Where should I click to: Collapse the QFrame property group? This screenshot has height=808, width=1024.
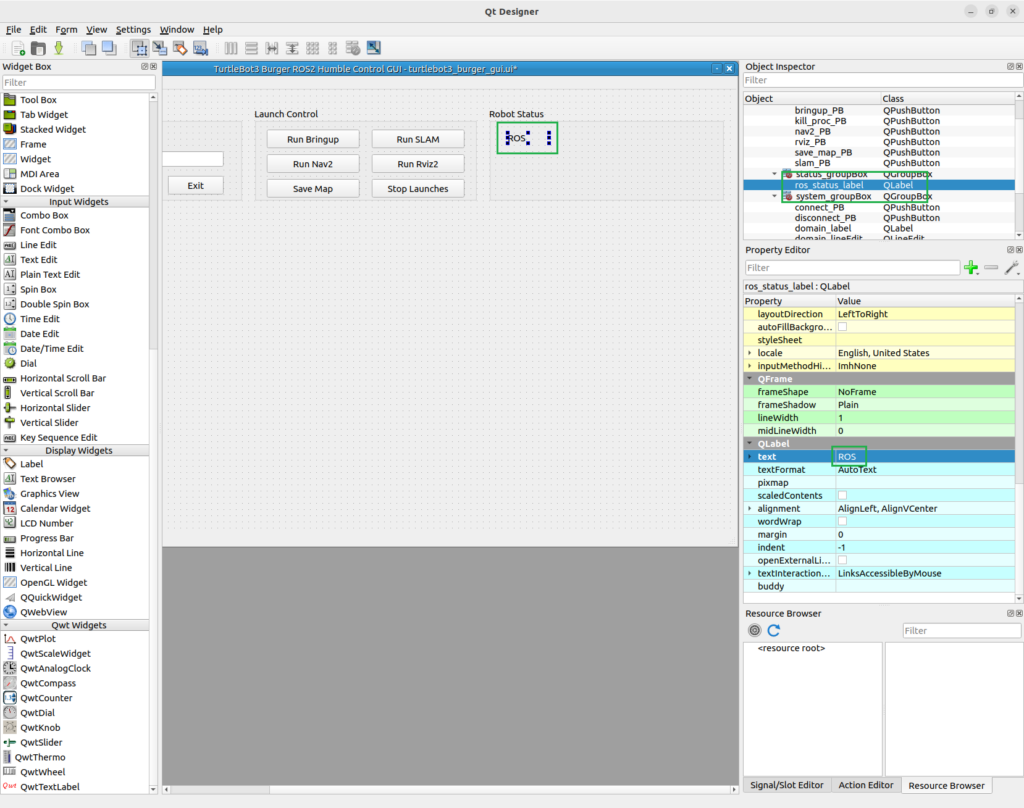pyautogui.click(x=750, y=379)
